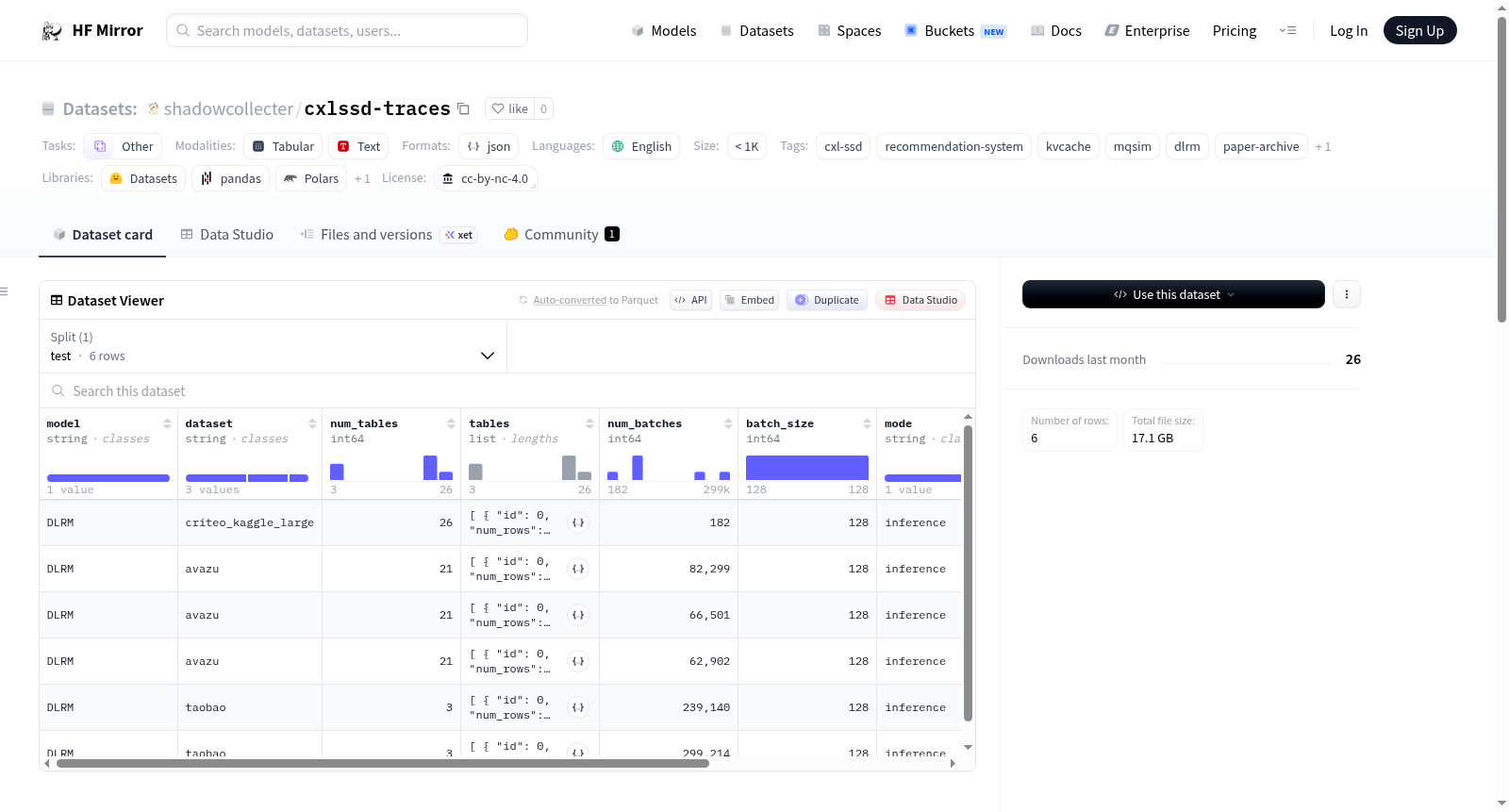Image resolution: width=1509 pixels, height=812 pixels.
Task: Select the English language tag
Action: pyautogui.click(x=641, y=146)
